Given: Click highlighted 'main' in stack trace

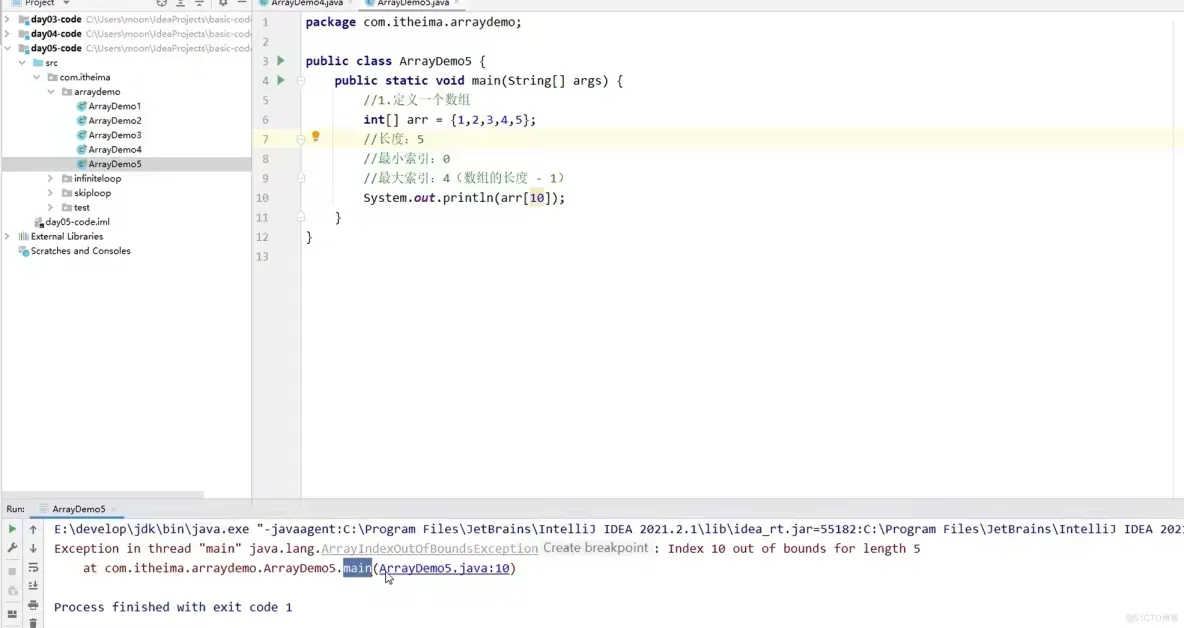Looking at the screenshot, I should pyautogui.click(x=357, y=568).
